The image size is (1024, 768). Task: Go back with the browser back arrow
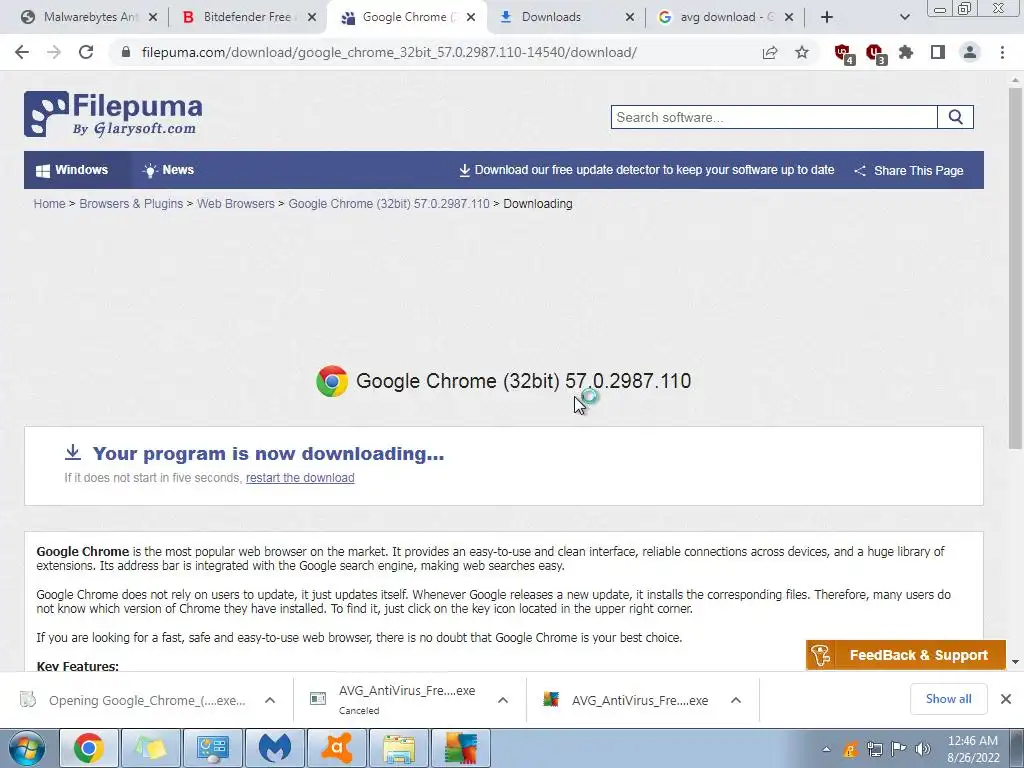click(22, 52)
